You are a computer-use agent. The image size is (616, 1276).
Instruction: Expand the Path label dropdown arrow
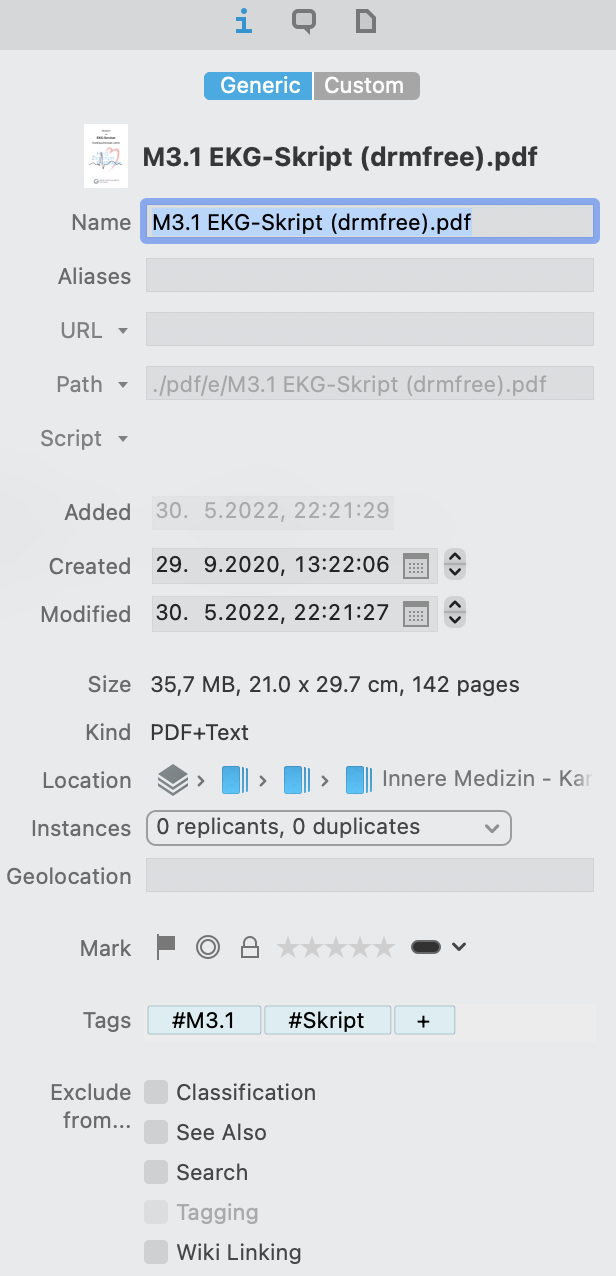point(123,385)
